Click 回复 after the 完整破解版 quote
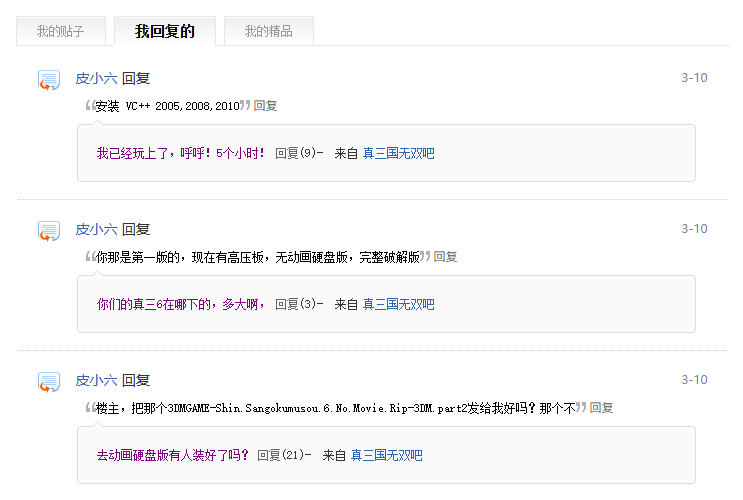 445,257
